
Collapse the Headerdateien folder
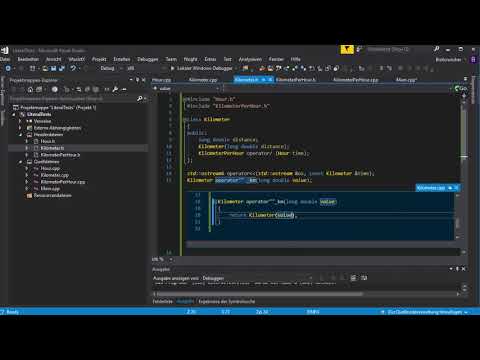21,135
